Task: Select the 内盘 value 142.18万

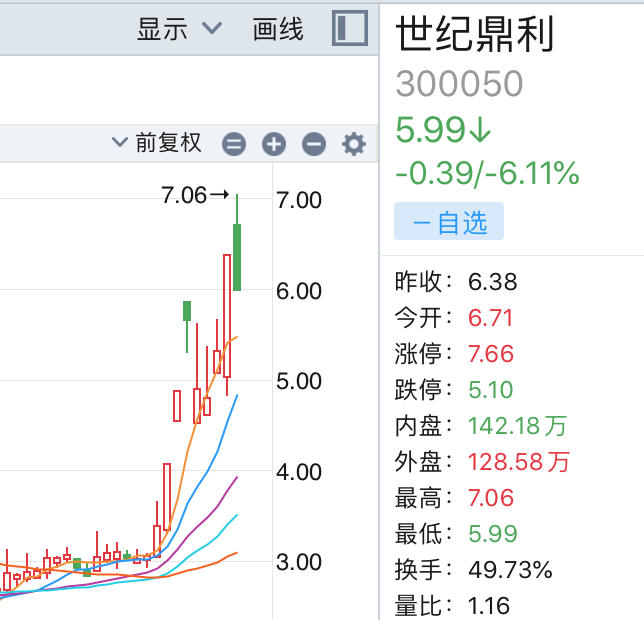Action: (517, 425)
